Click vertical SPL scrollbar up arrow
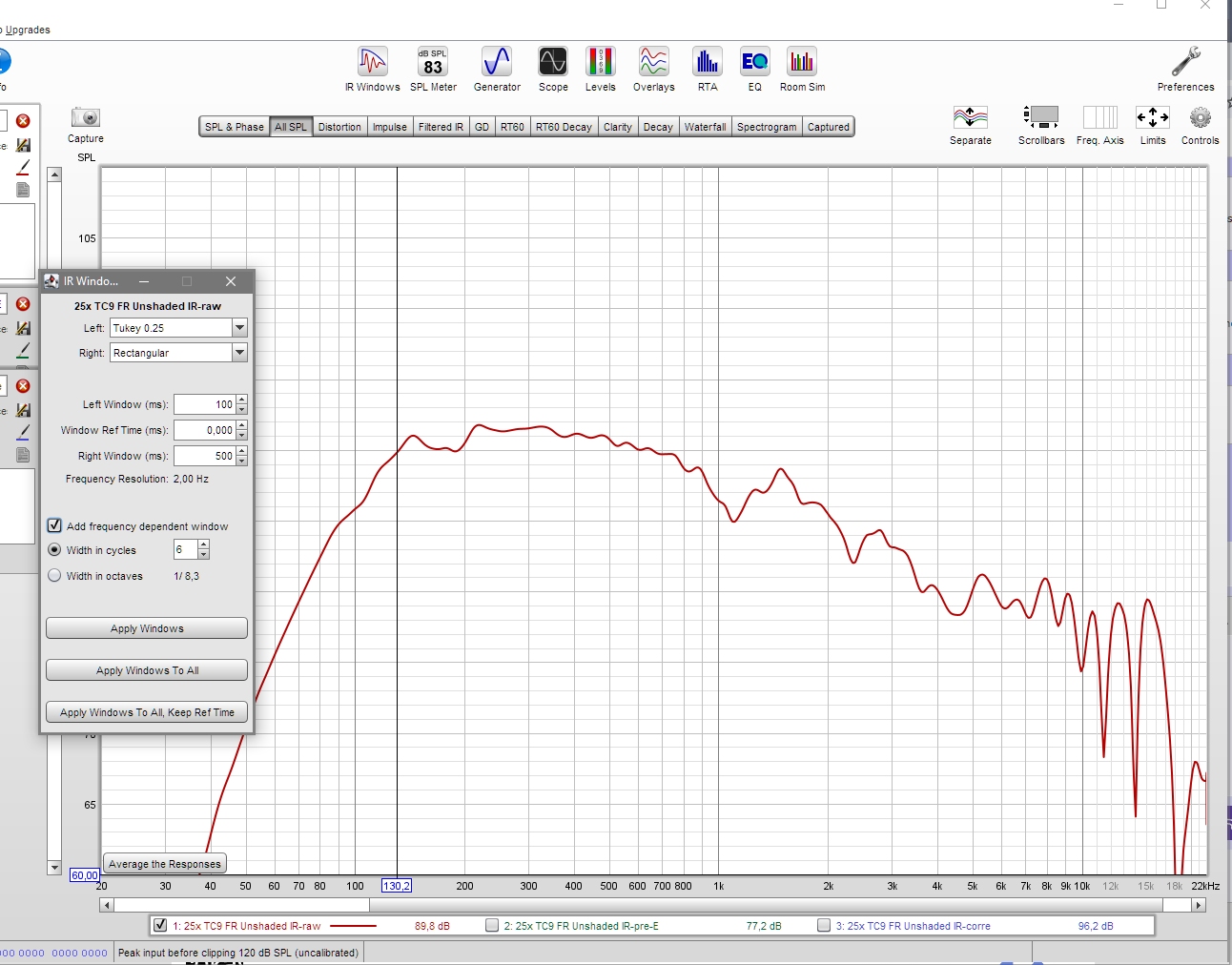Image resolution: width=1232 pixels, height=965 pixels. (54, 175)
